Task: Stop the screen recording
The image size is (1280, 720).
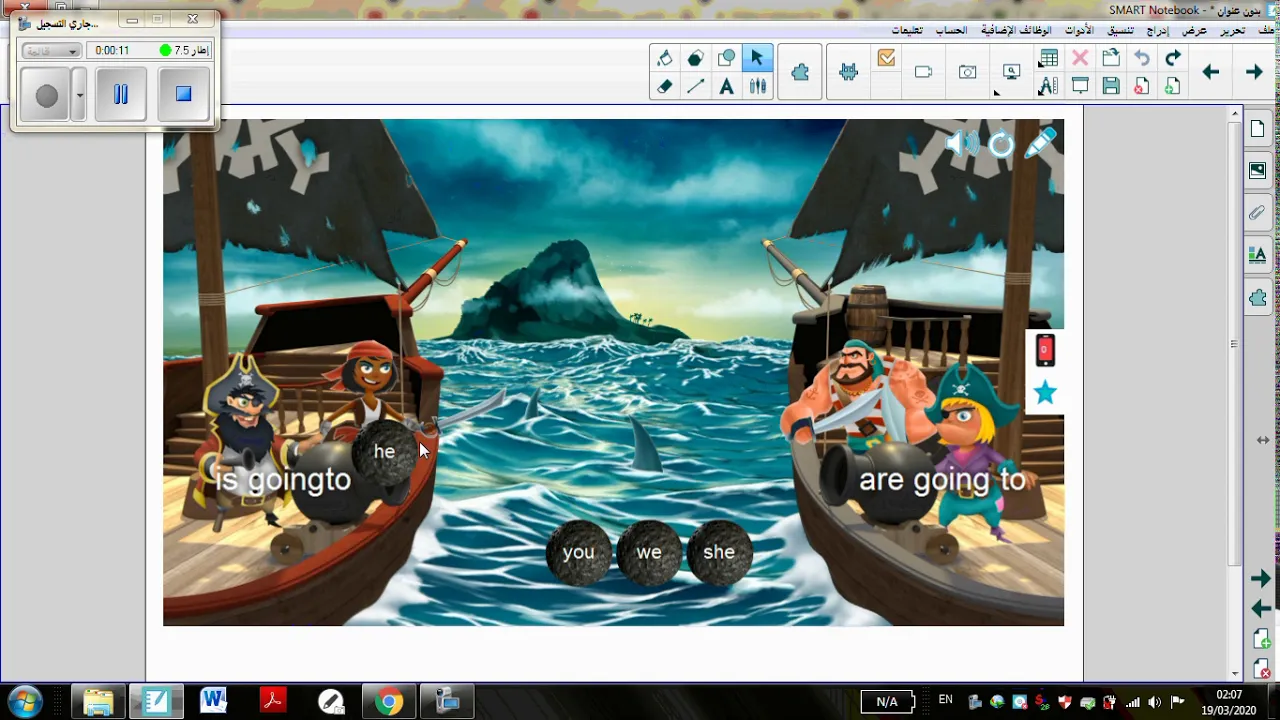Action: 183,94
